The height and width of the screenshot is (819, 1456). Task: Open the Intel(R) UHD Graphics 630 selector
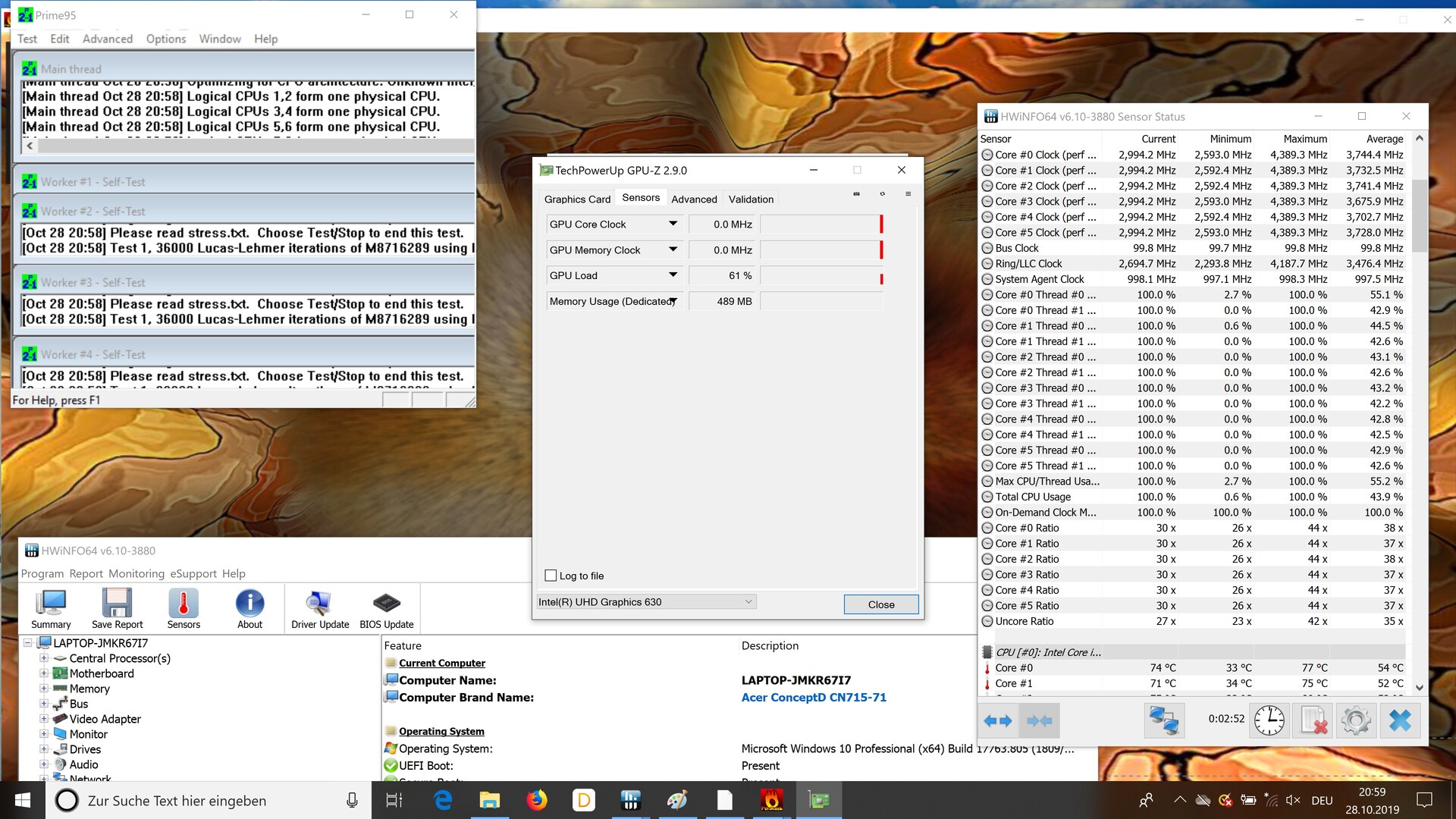[646, 601]
